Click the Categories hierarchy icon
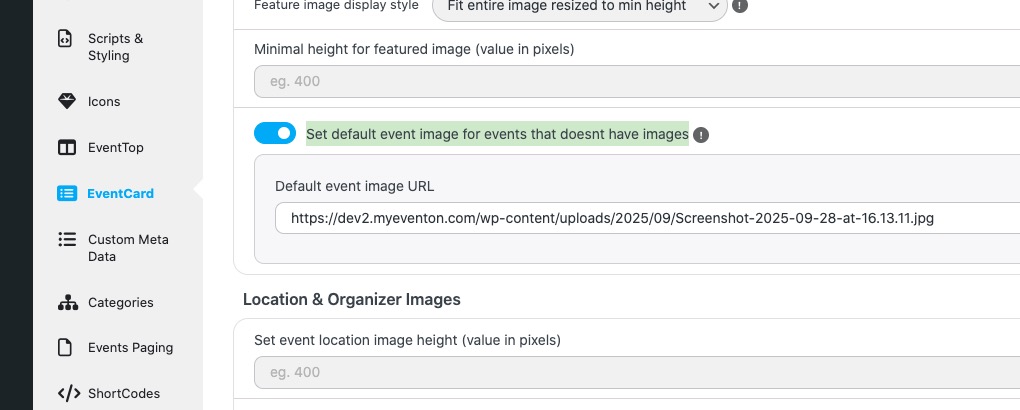The image size is (1020, 410). pos(66,302)
